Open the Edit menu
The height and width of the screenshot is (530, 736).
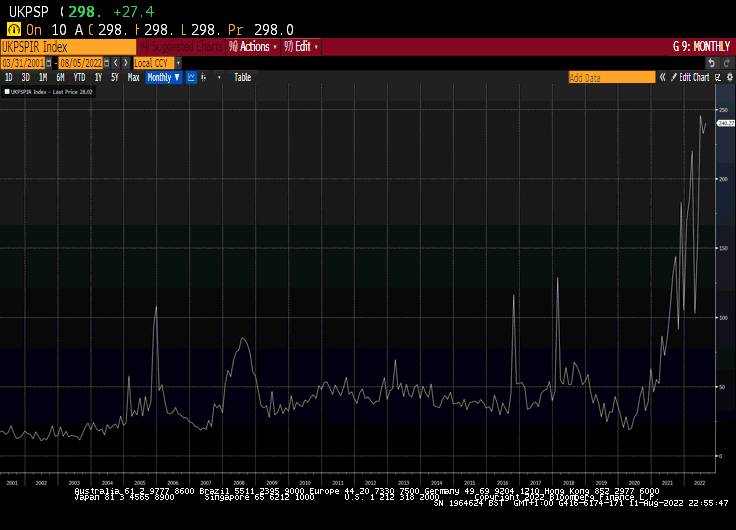(302, 46)
